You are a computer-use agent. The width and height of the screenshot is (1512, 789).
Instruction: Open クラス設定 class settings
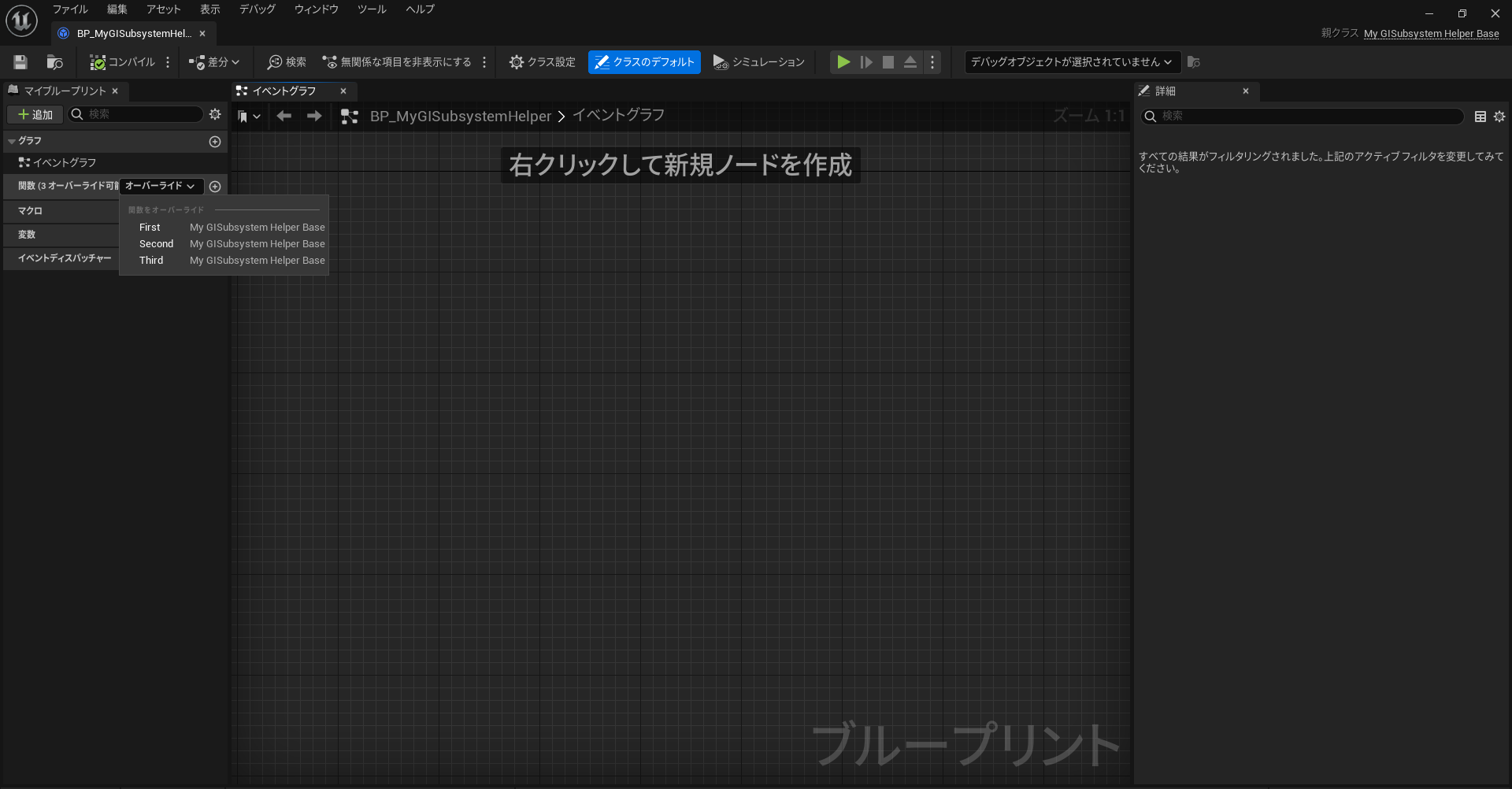542,62
